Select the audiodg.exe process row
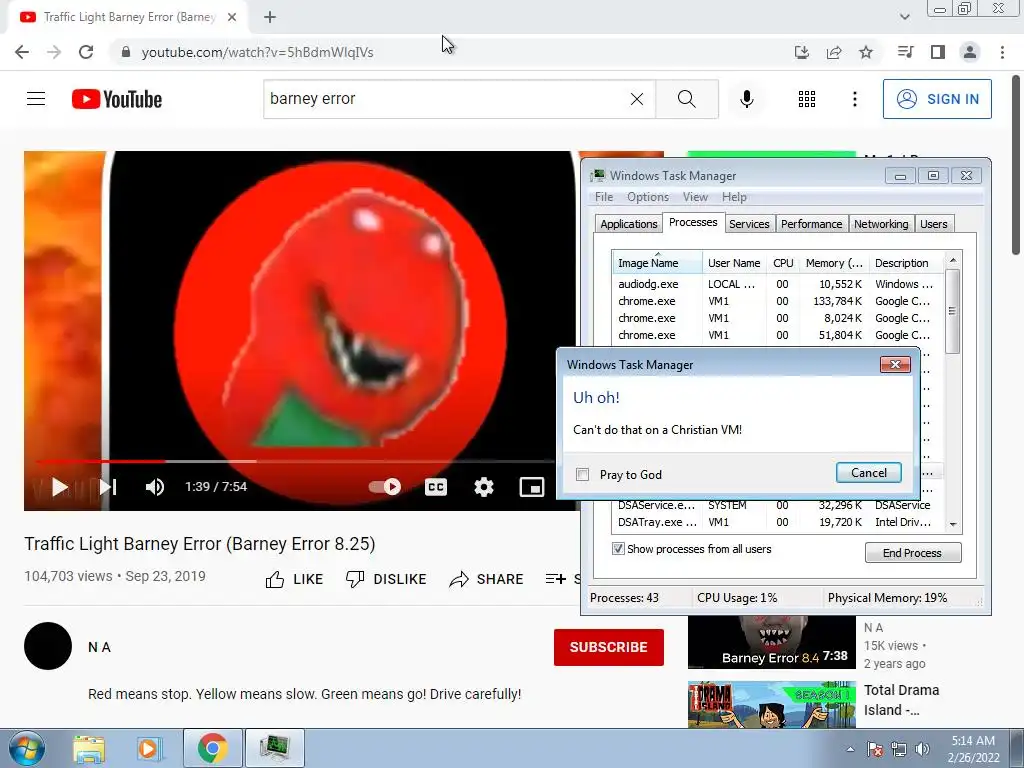The width and height of the screenshot is (1024, 768). [777, 284]
